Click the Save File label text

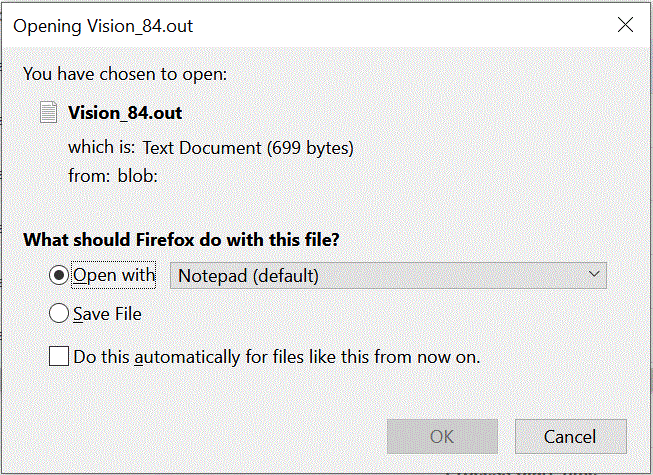click(107, 314)
